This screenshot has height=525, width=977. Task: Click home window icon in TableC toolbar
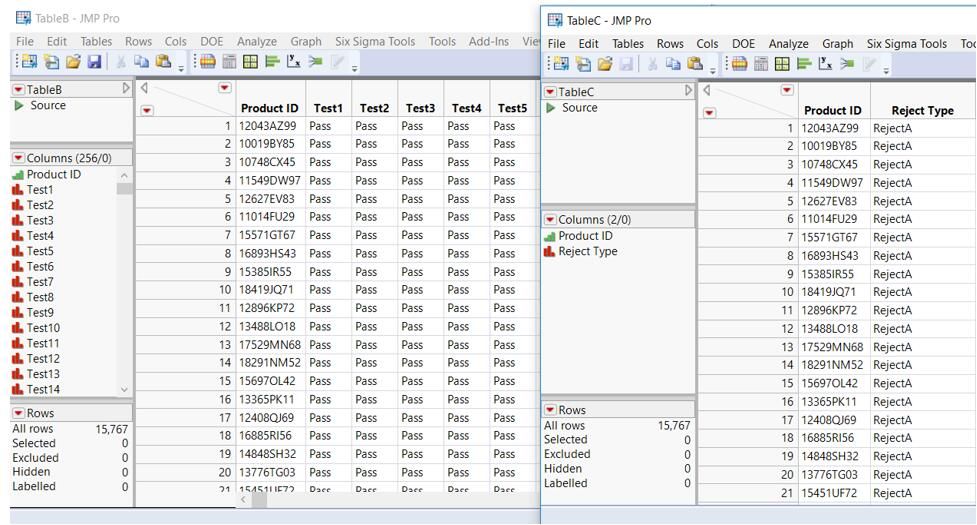740,64
